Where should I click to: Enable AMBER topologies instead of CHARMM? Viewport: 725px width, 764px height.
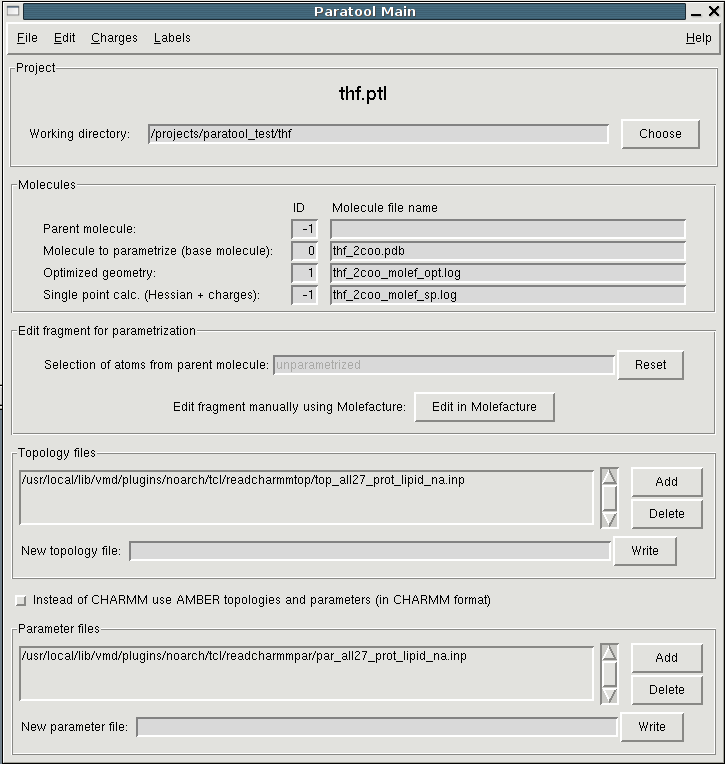pos(22,601)
